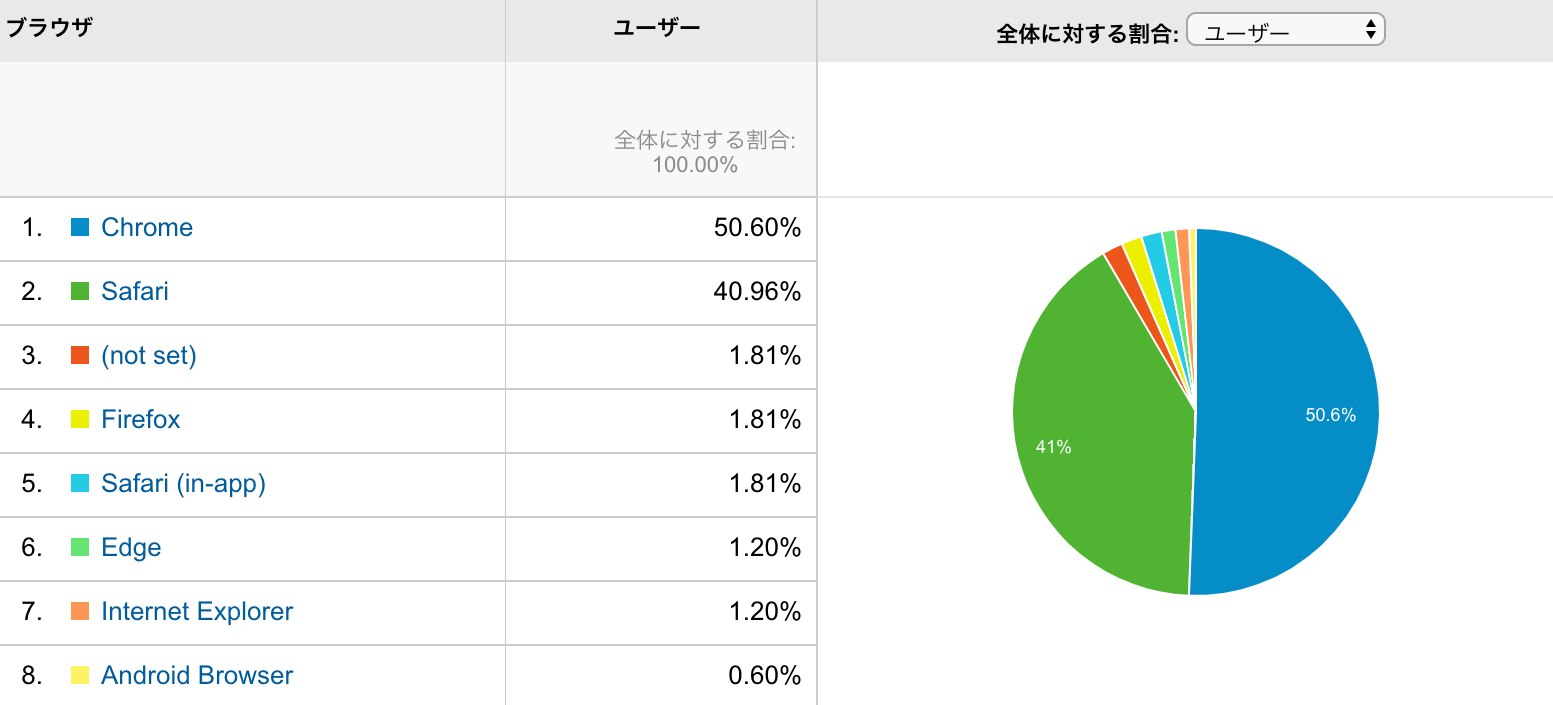Image resolution: width=1553 pixels, height=705 pixels.
Task: Click the blue 50.6% pie slice
Action: (x=1290, y=410)
